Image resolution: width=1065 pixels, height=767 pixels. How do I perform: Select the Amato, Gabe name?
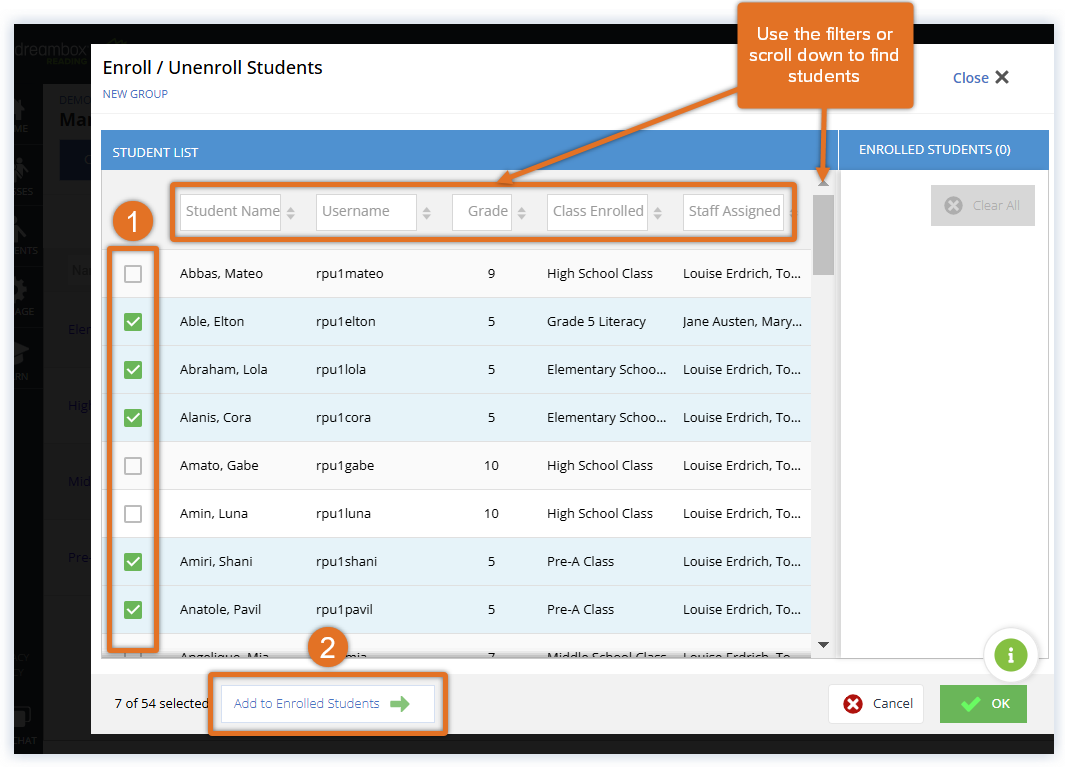point(219,466)
